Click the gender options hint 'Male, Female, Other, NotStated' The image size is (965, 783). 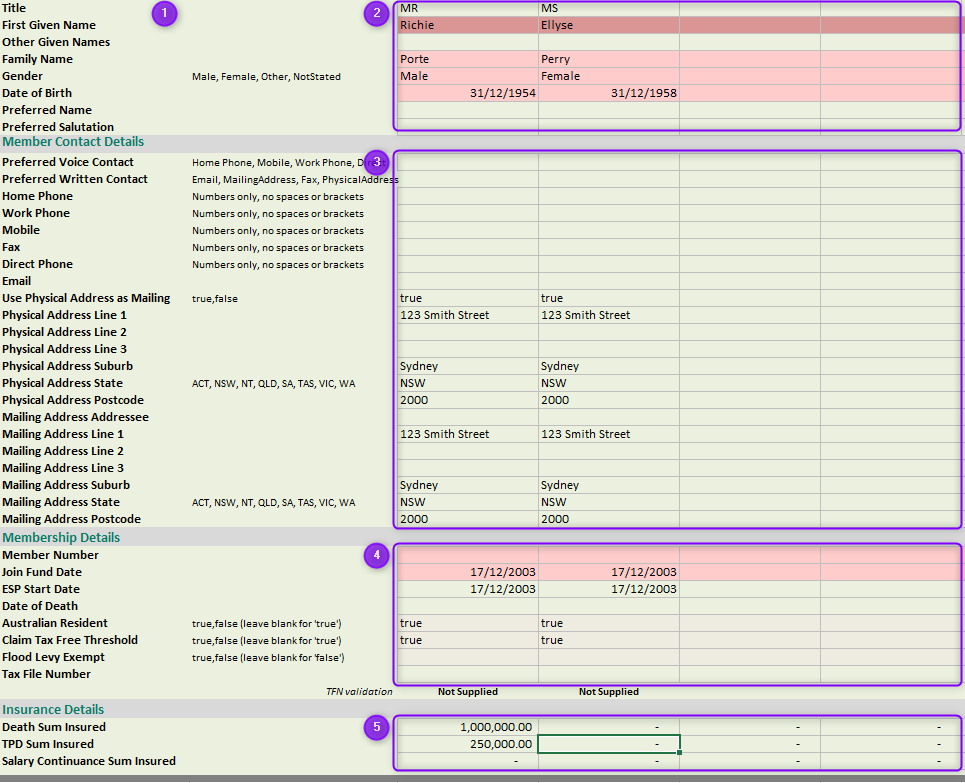coord(266,76)
